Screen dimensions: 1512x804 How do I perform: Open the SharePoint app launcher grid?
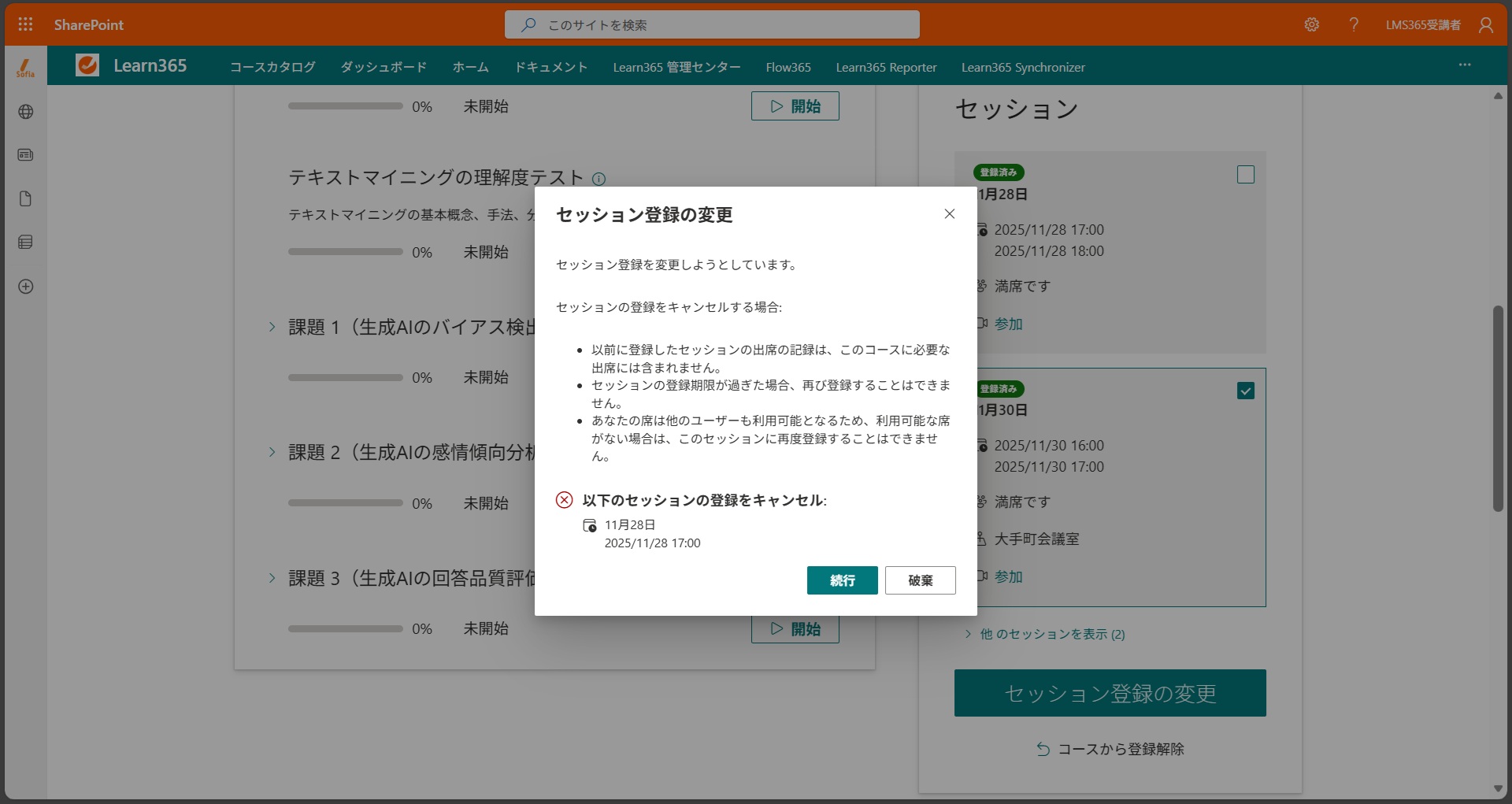click(25, 24)
